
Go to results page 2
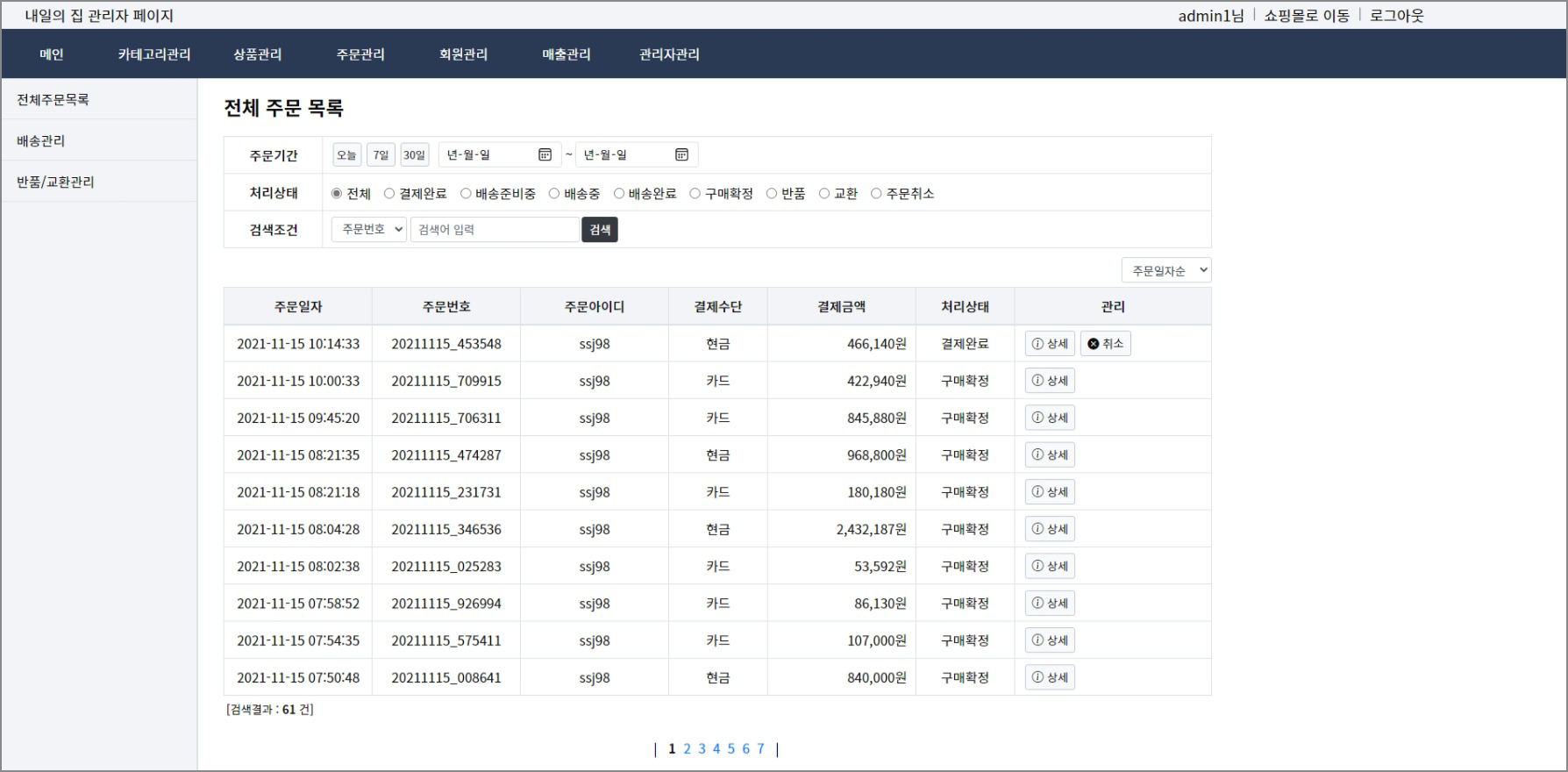(x=688, y=749)
